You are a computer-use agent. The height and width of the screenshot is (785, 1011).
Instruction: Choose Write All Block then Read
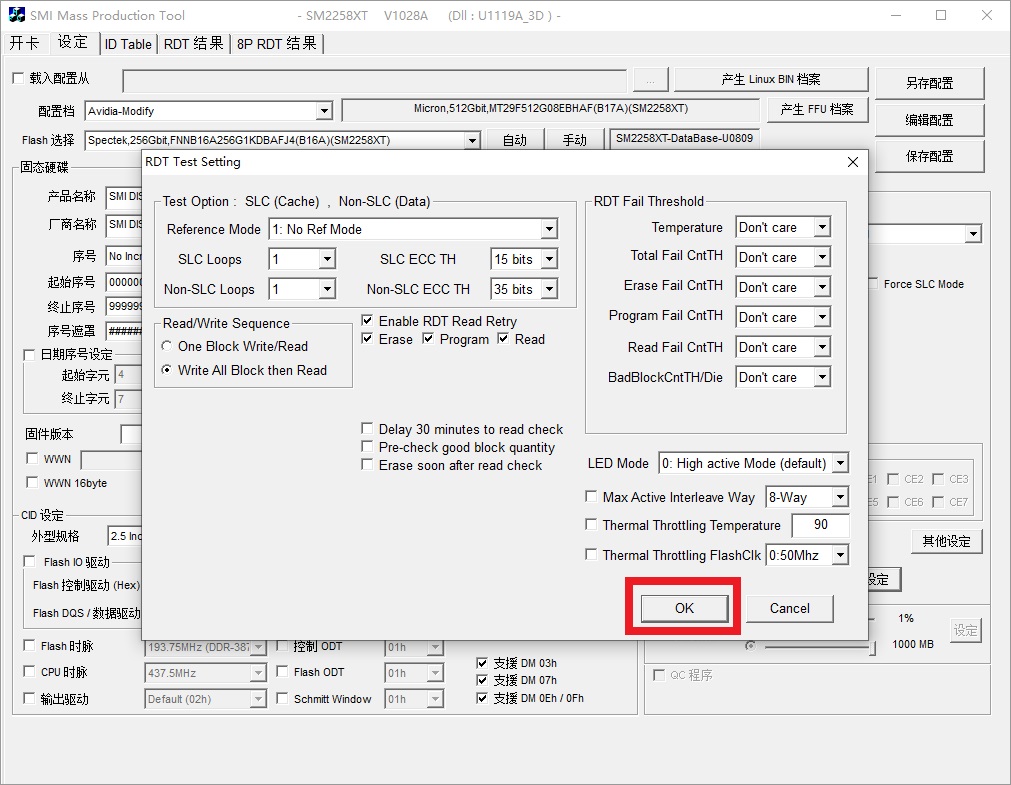[167, 370]
